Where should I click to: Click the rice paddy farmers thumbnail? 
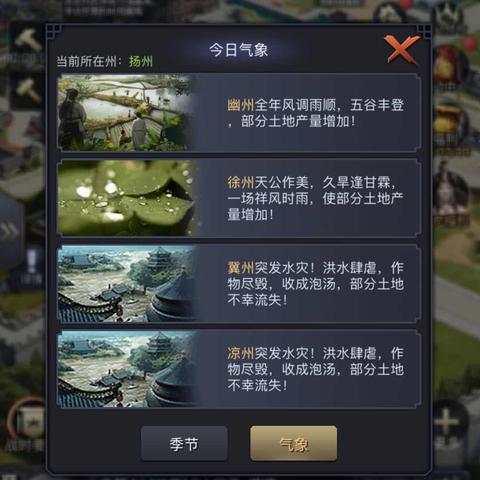click(125, 113)
